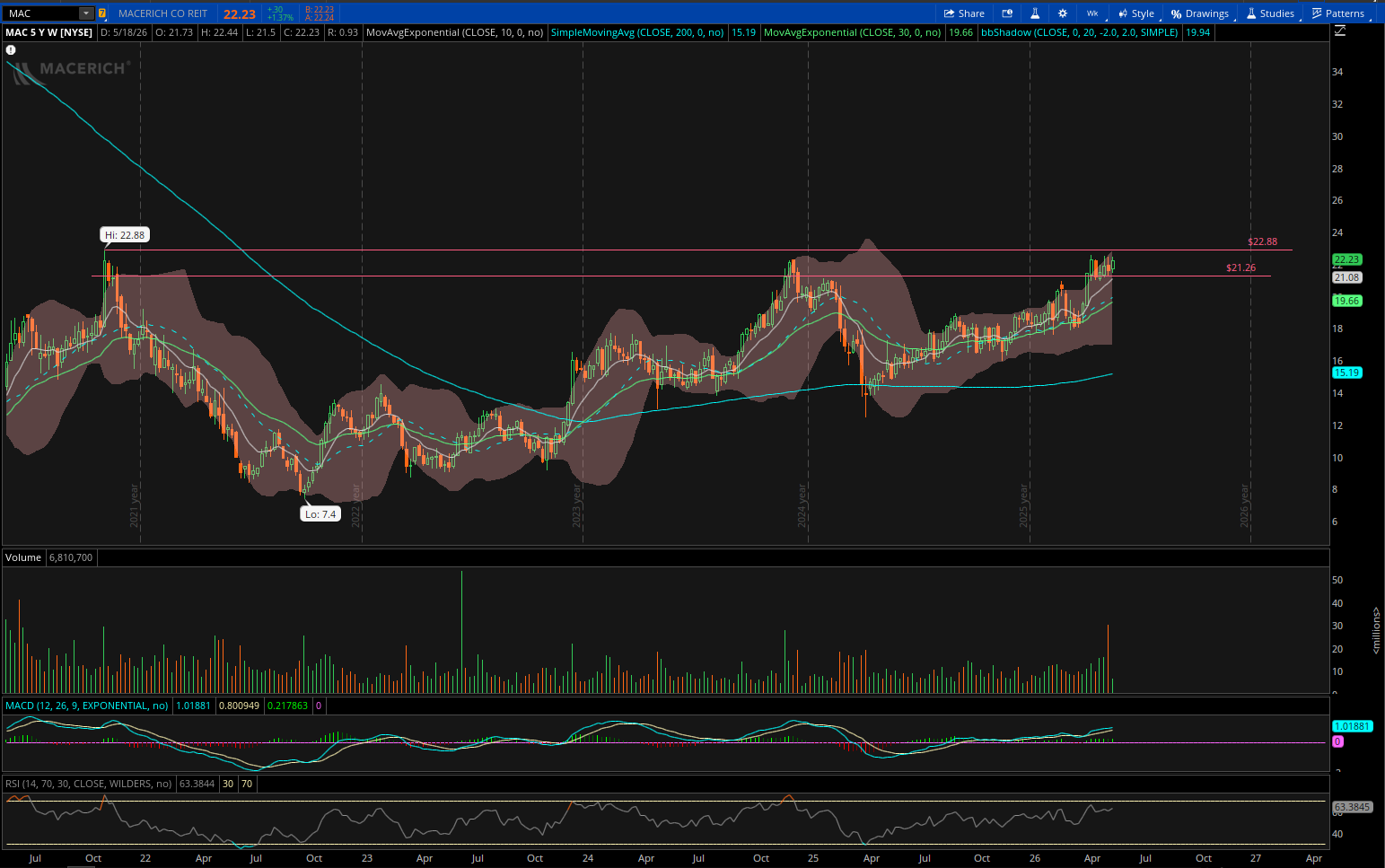
Task: Click the 21.08 price axis tag
Action: point(1346,277)
